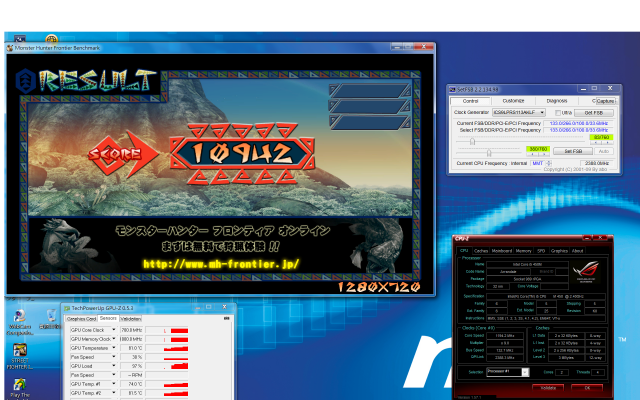The height and width of the screenshot is (400, 640).
Task: Click the Core Speed value in CPU-Z
Action: (x=504, y=336)
